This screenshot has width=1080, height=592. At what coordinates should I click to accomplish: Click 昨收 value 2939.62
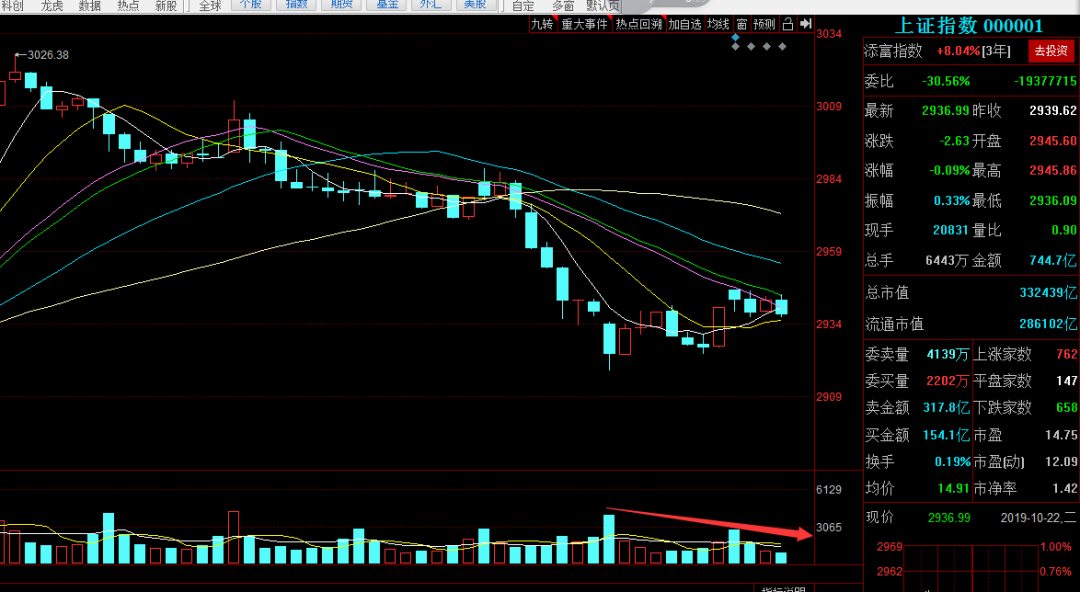coord(1053,111)
